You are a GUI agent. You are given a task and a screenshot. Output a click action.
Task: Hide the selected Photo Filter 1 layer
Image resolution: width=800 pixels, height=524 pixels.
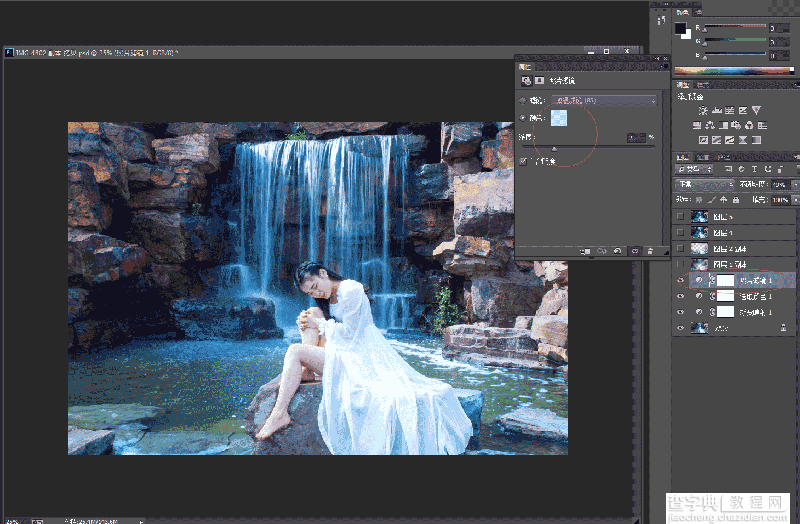680,280
